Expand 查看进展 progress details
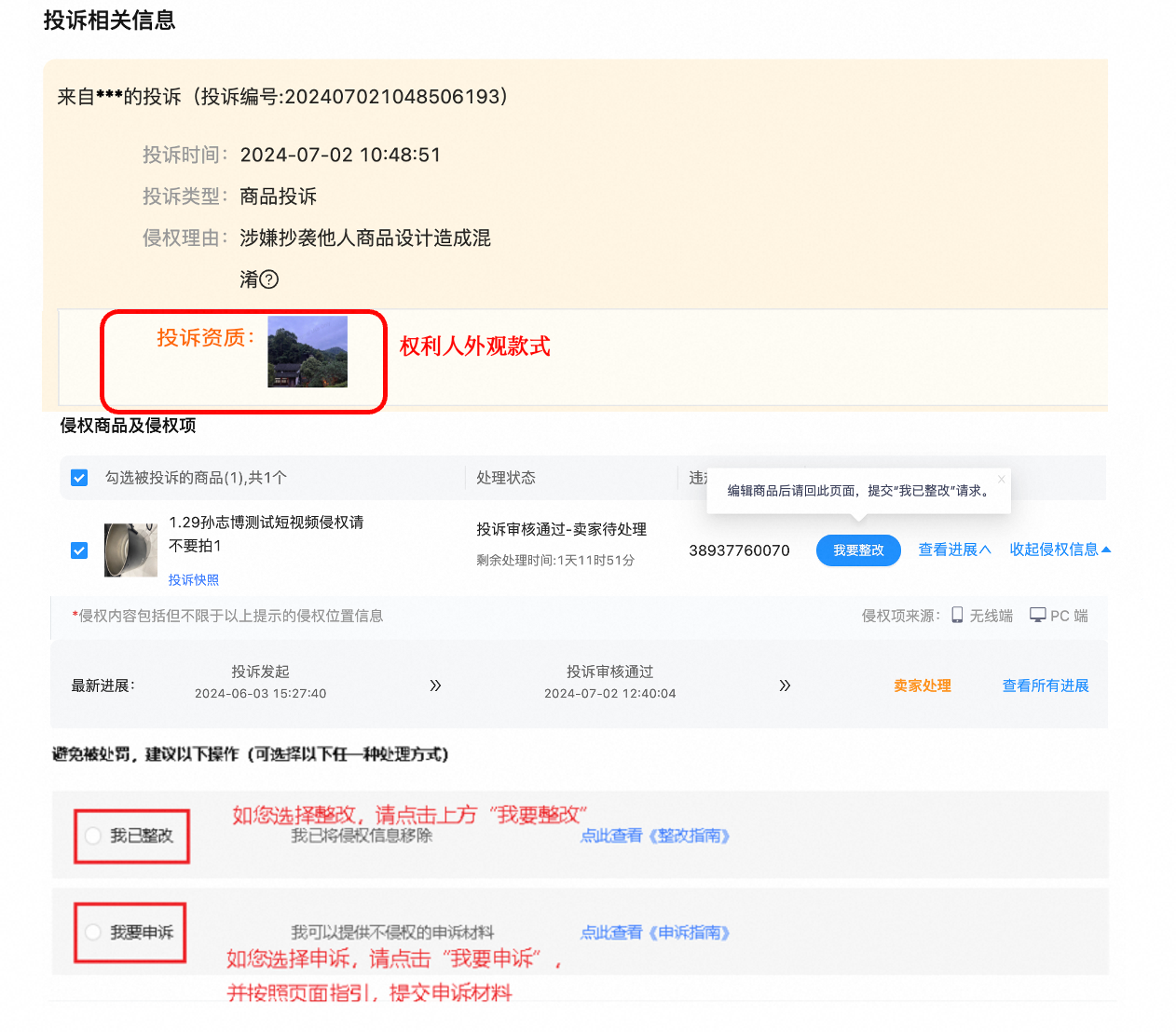This screenshot has width=1176, height=1032. [x=954, y=550]
